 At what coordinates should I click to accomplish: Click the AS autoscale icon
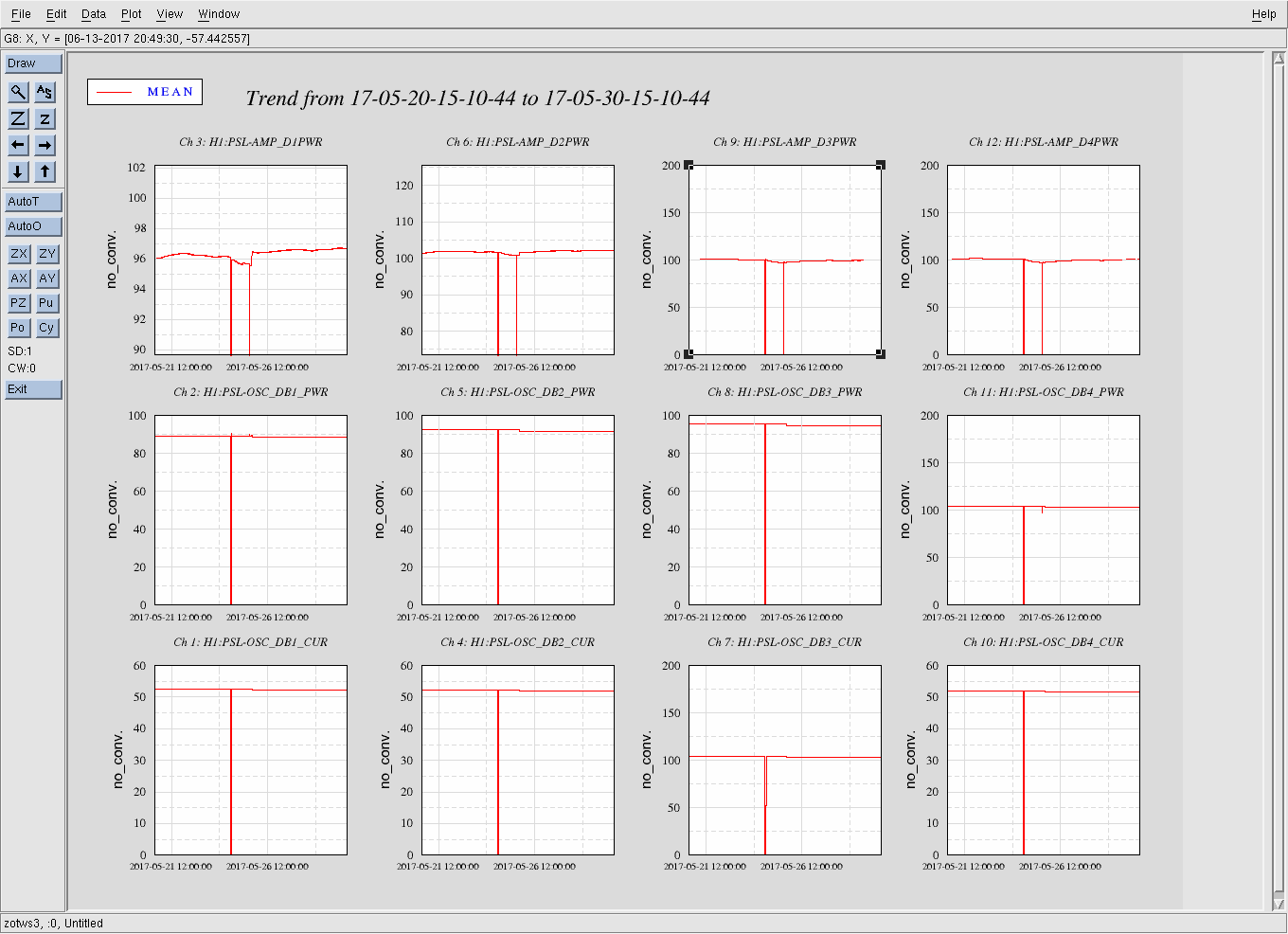45,92
